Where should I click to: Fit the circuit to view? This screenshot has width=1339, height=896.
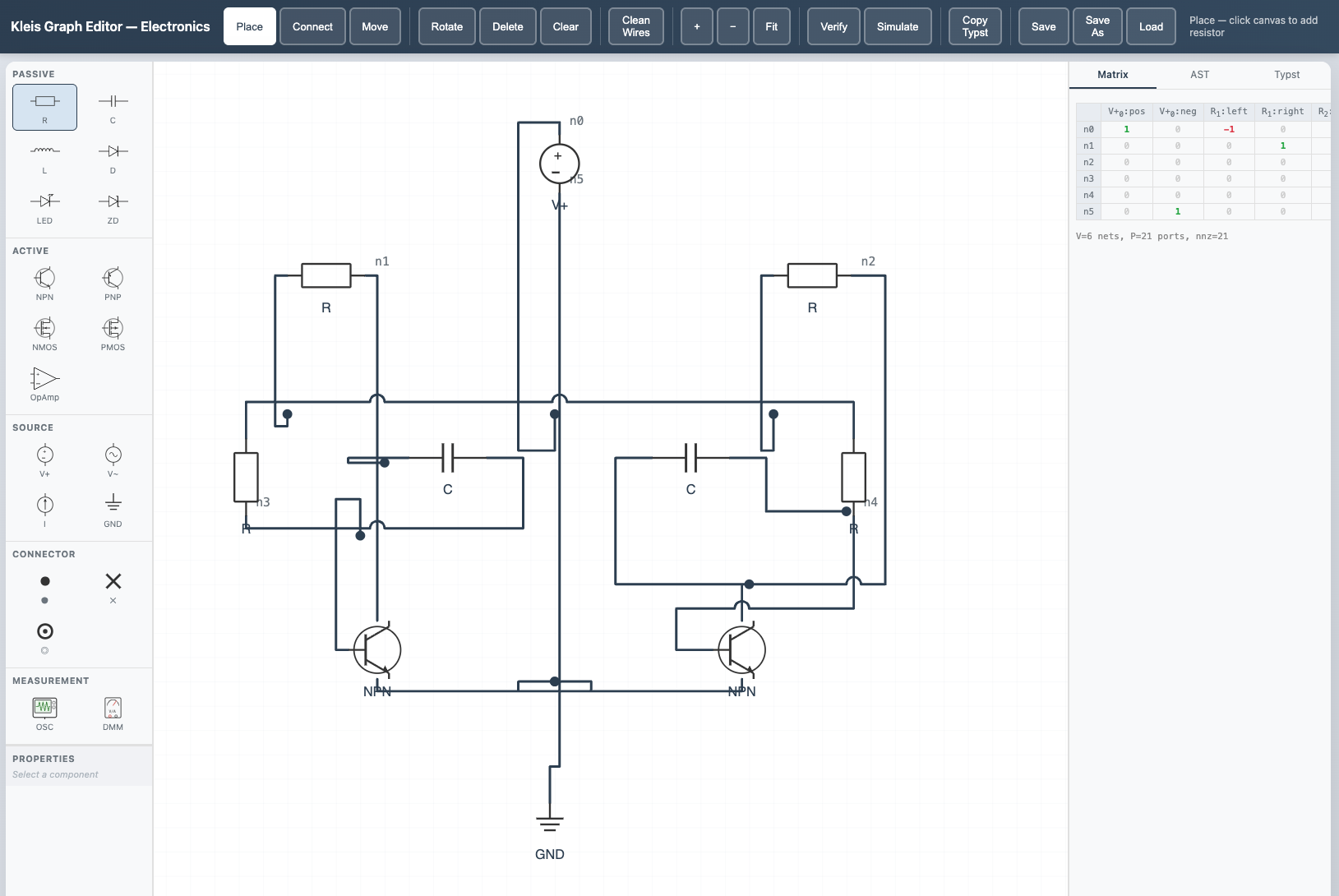(x=772, y=26)
